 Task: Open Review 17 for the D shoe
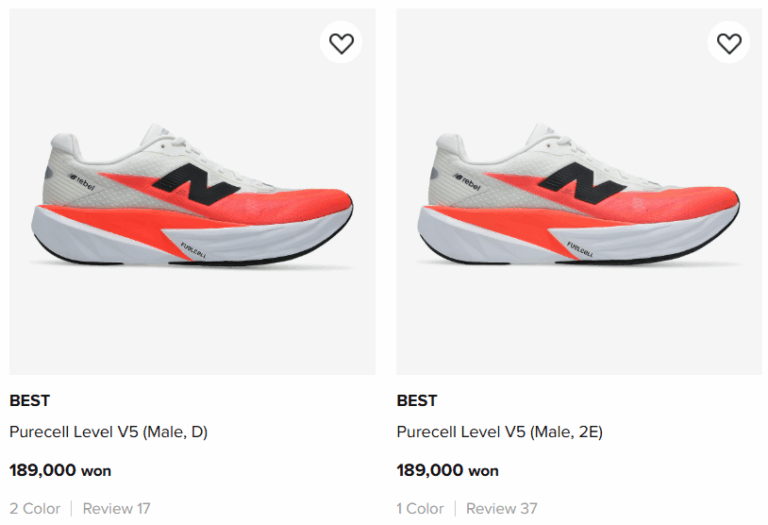(x=116, y=508)
